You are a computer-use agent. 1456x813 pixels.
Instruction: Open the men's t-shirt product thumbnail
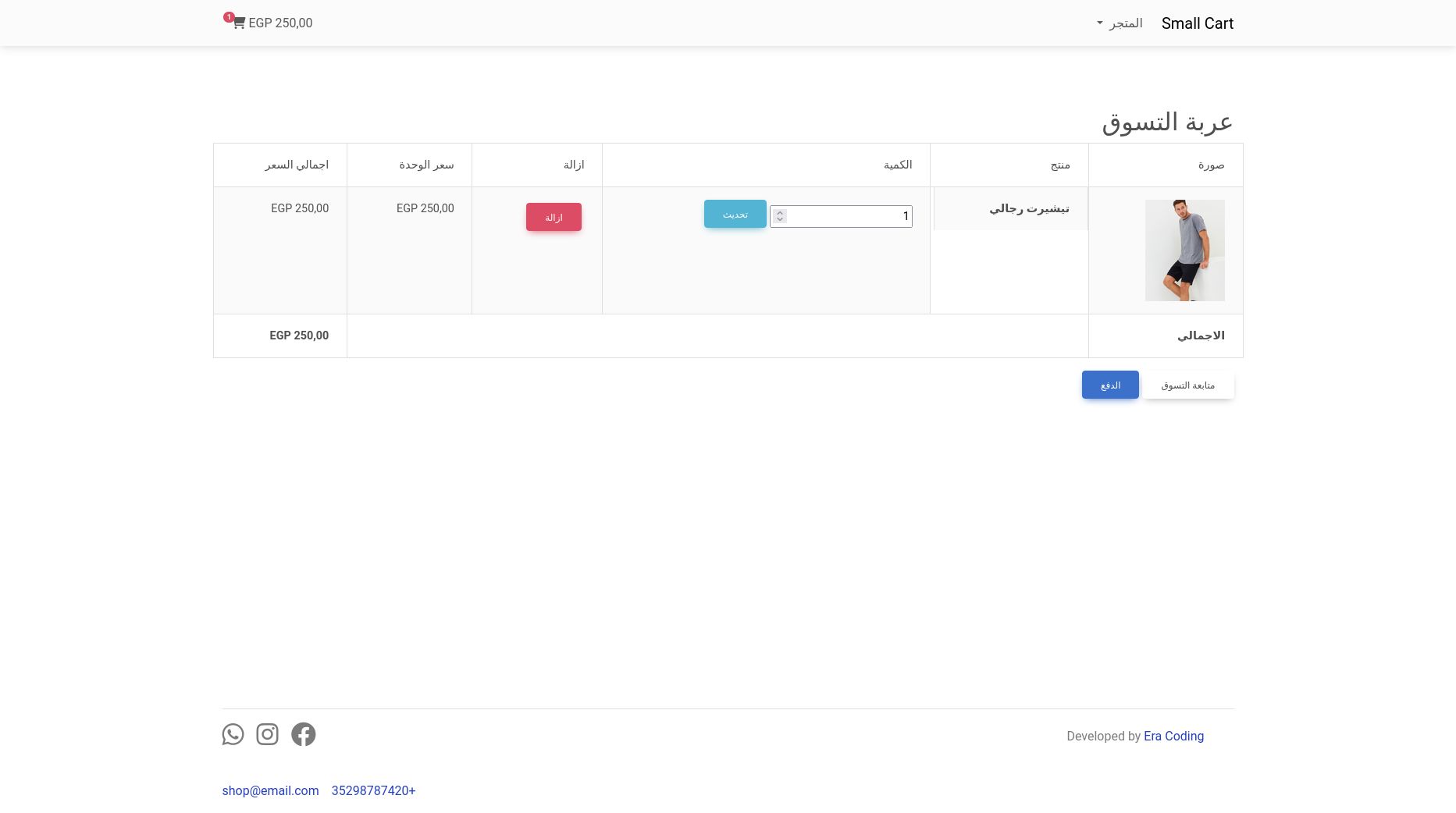click(x=1184, y=250)
